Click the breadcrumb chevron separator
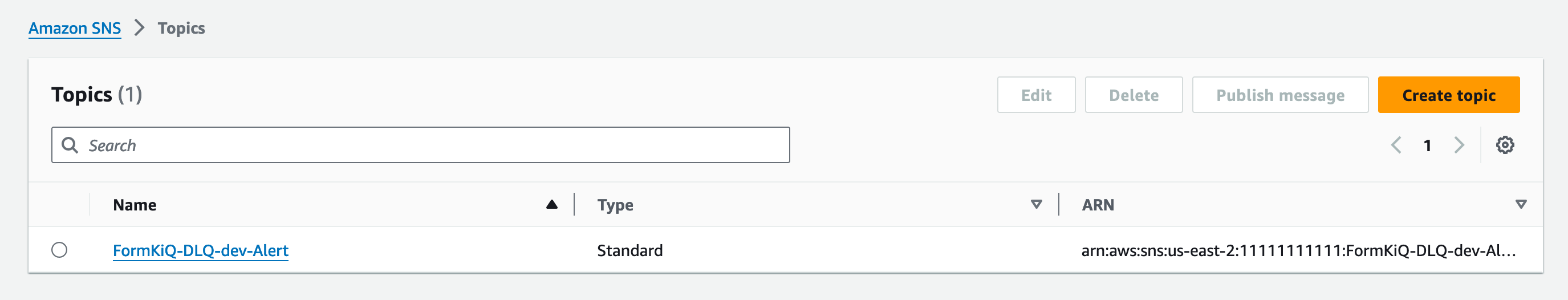The height and width of the screenshot is (300, 1568). pos(139,27)
